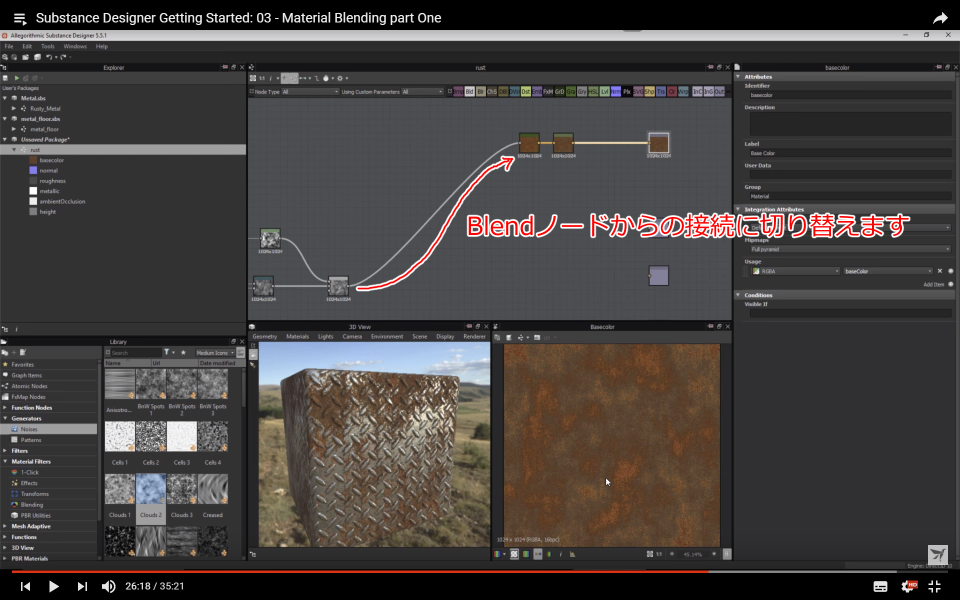
Task: Exit full screen mode
Action: tap(935, 587)
